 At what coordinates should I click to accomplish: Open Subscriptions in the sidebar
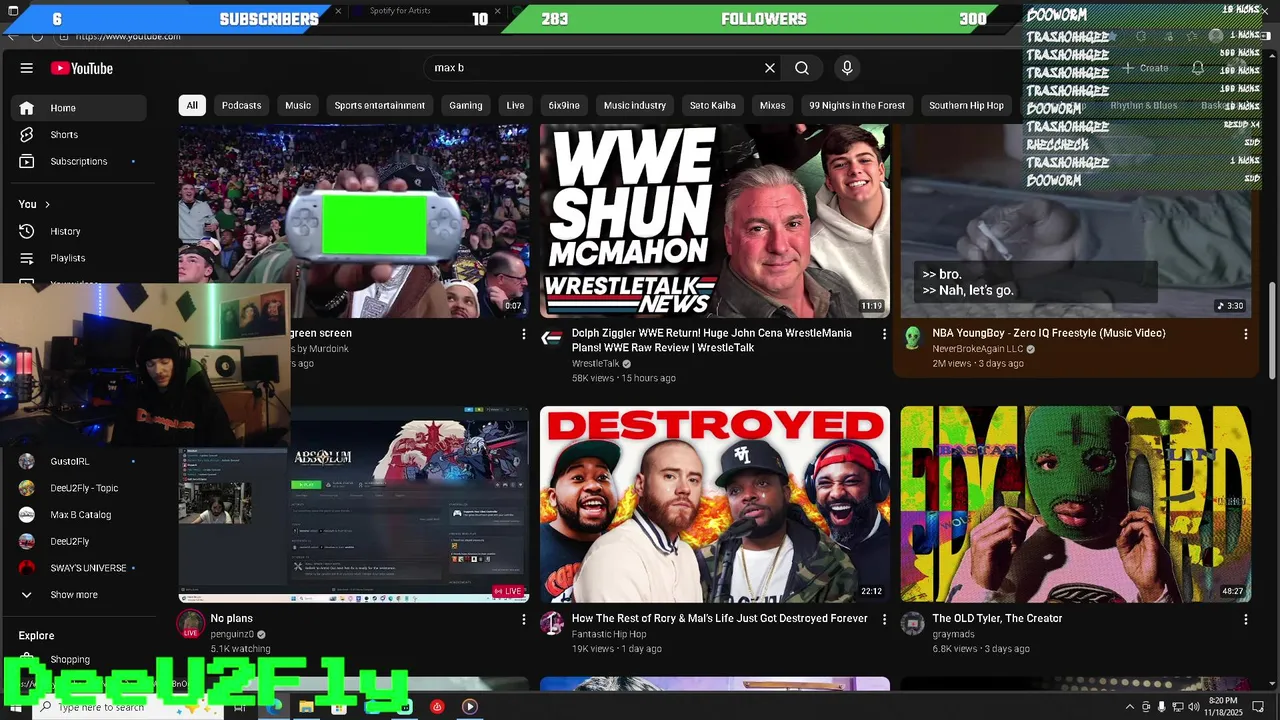(x=79, y=162)
